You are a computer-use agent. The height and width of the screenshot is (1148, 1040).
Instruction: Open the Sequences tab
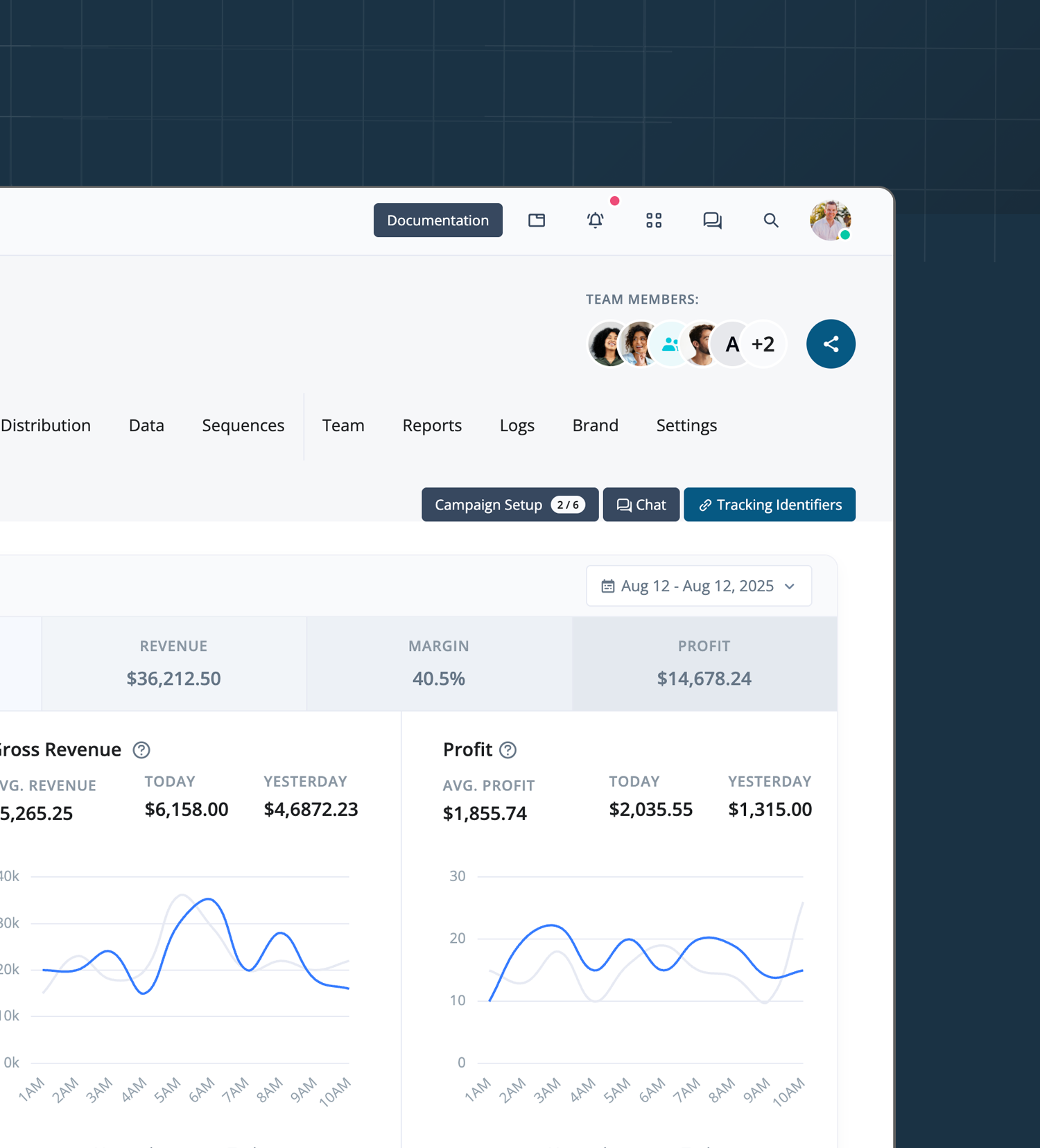243,426
